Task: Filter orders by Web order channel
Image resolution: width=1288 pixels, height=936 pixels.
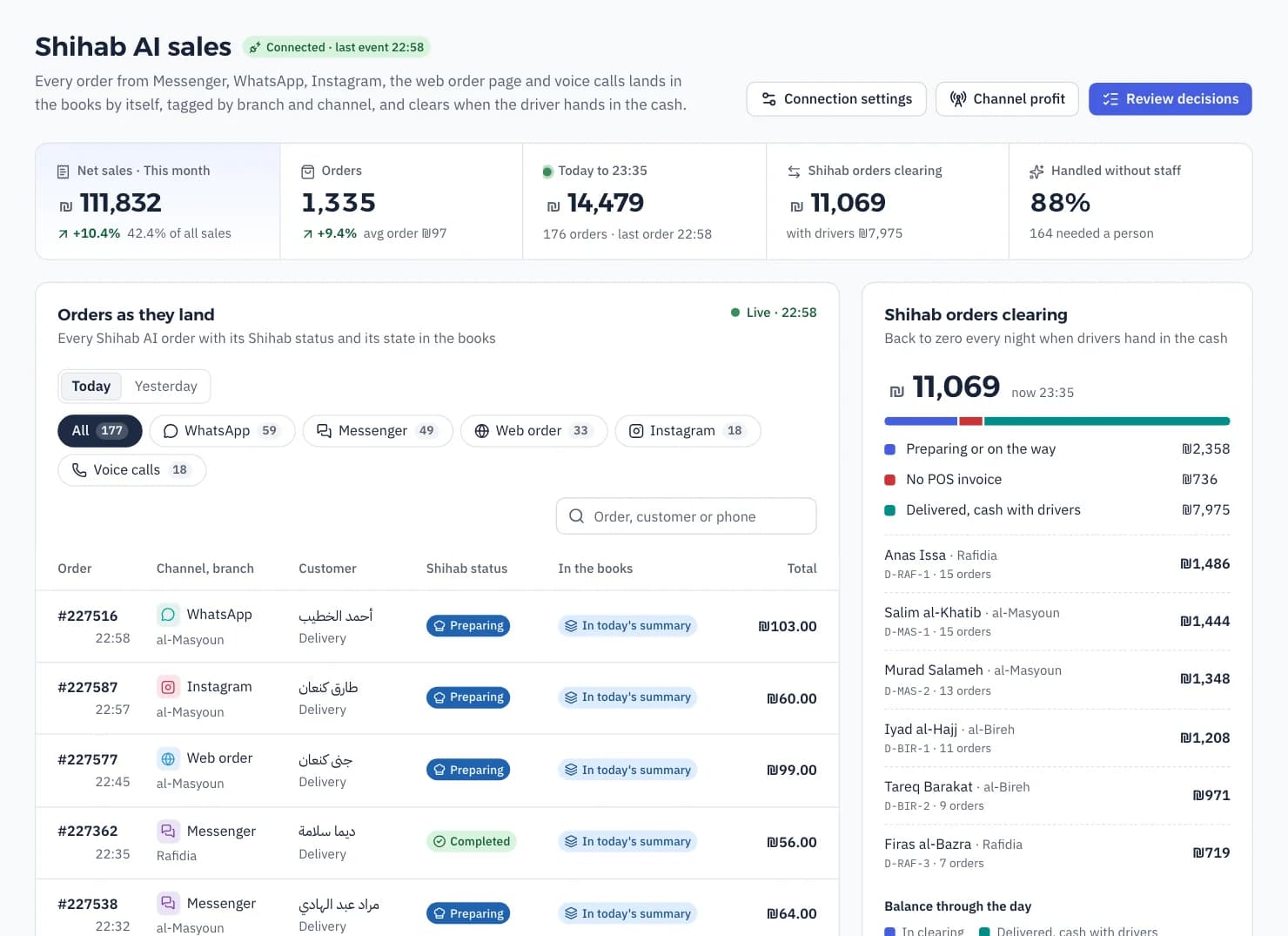Action: click(533, 431)
